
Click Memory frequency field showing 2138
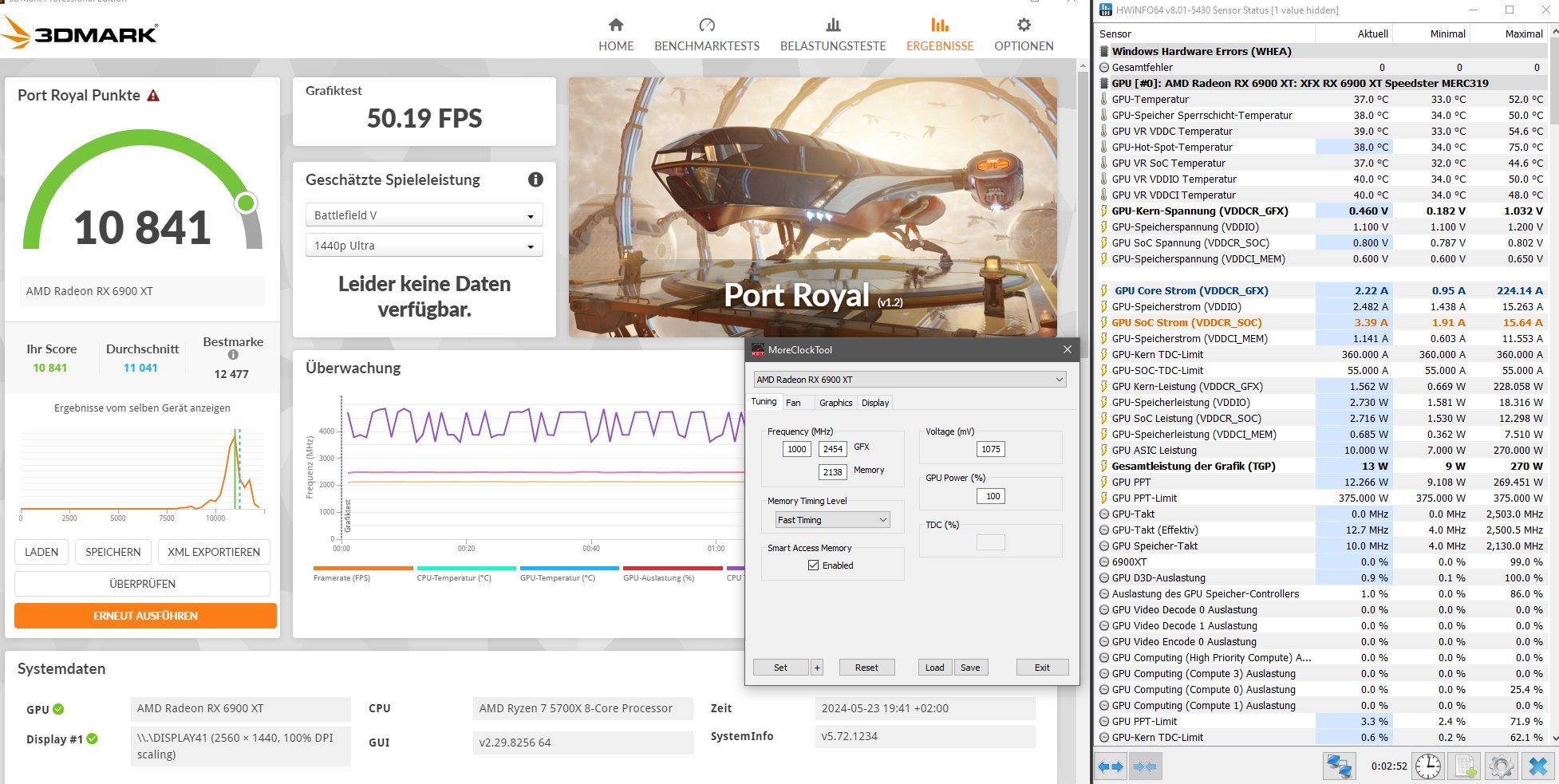click(x=833, y=472)
